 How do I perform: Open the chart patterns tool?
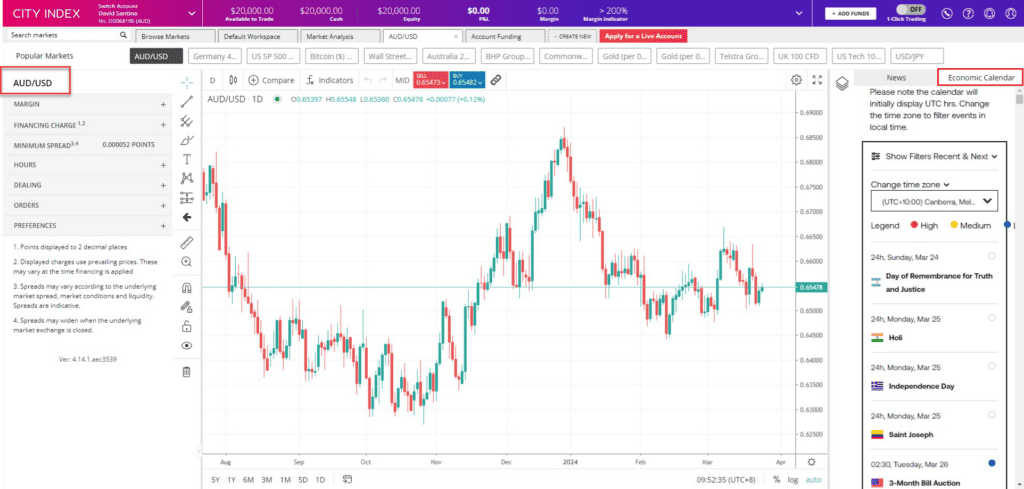click(x=187, y=178)
